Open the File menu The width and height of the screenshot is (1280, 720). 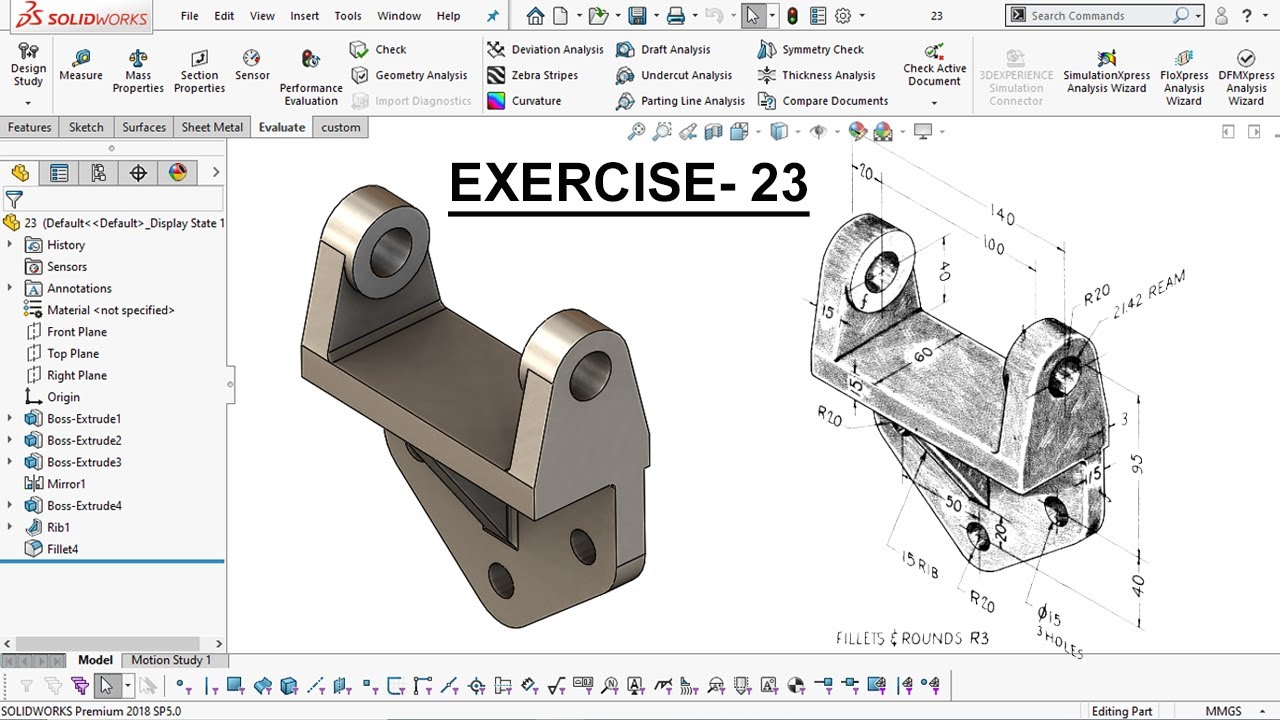tap(189, 16)
